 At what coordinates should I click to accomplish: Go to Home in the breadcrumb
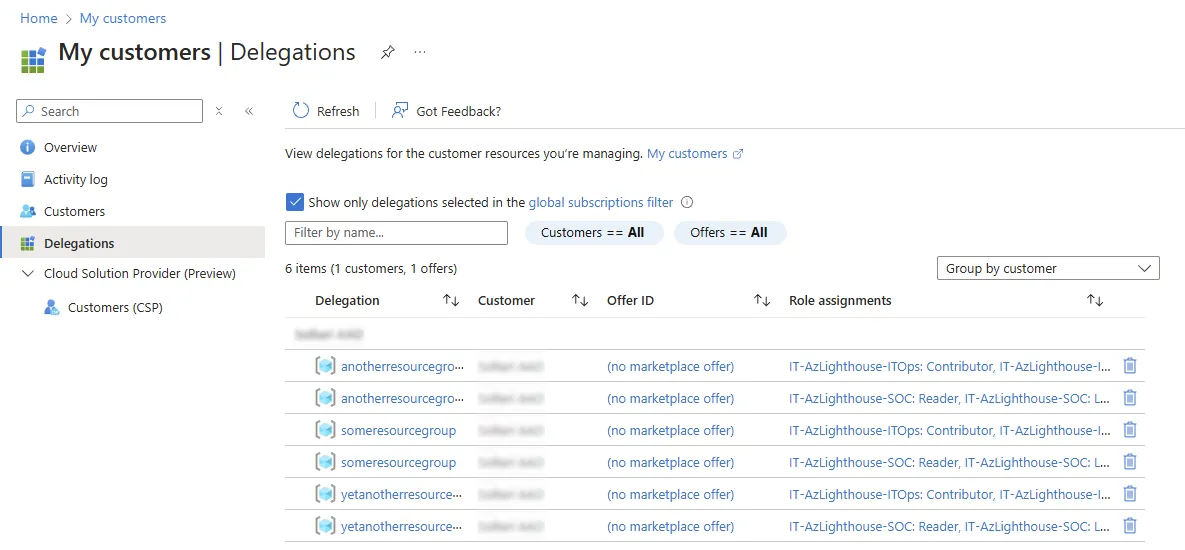(x=39, y=18)
